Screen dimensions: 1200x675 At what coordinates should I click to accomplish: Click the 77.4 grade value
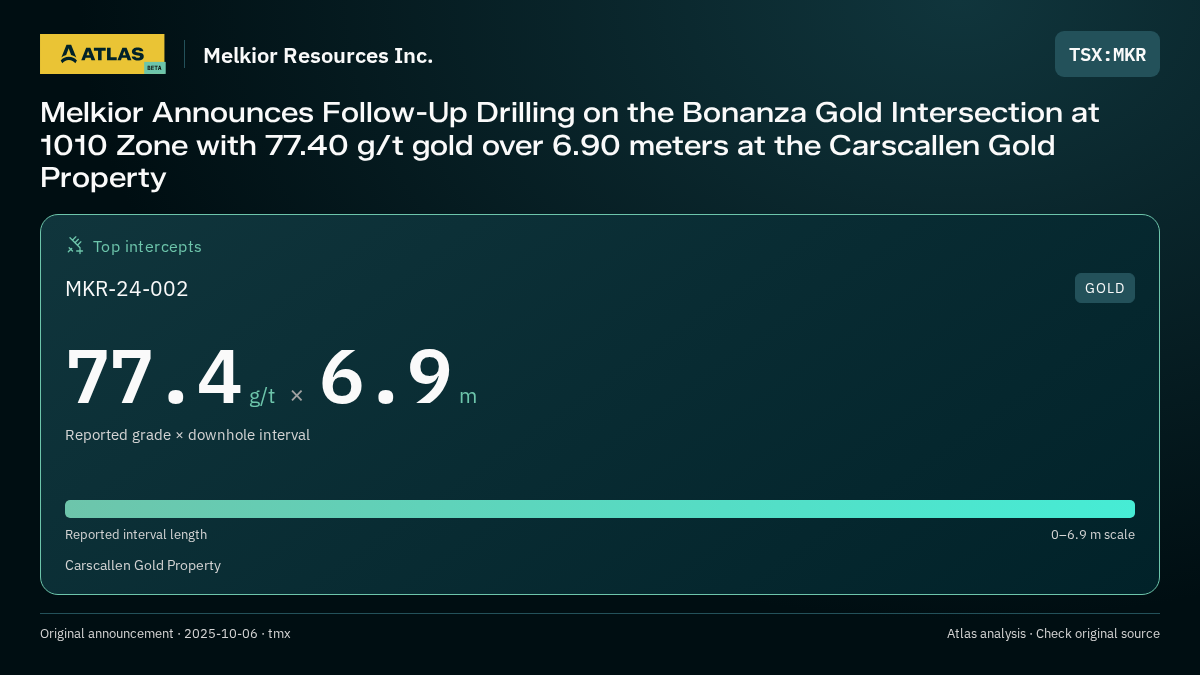click(154, 377)
